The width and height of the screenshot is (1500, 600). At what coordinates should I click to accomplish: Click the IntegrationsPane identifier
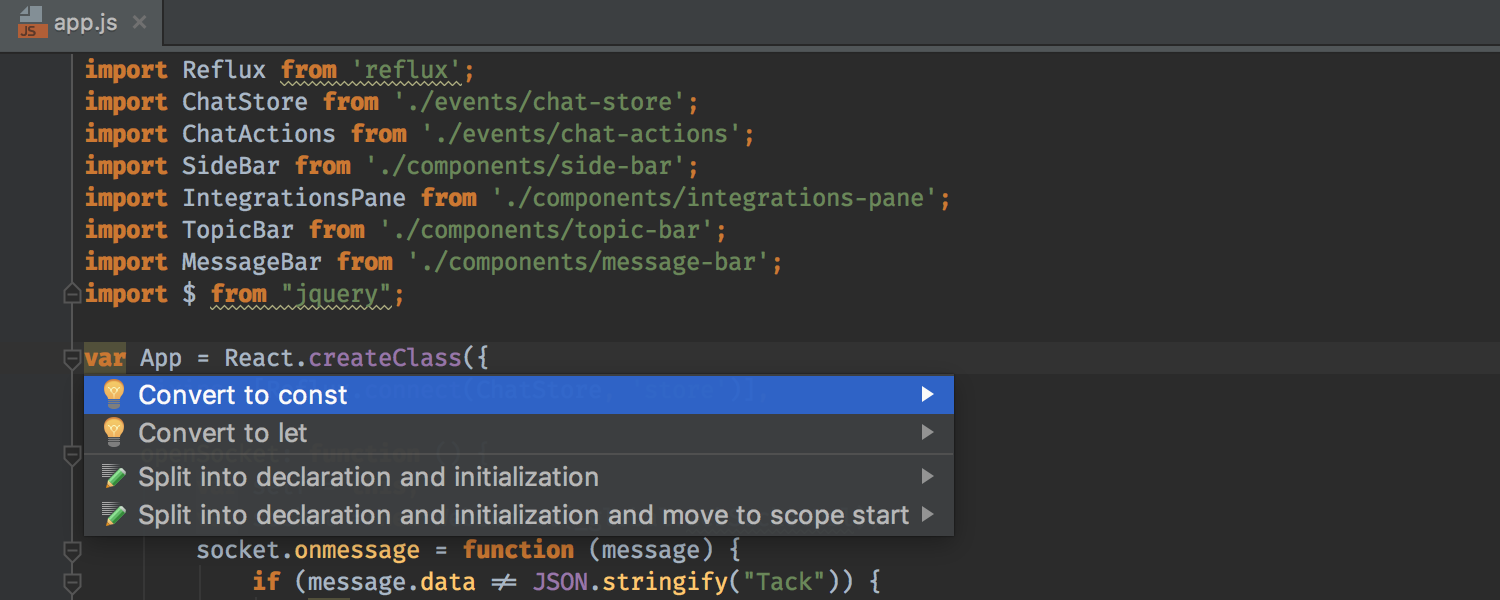point(294,198)
